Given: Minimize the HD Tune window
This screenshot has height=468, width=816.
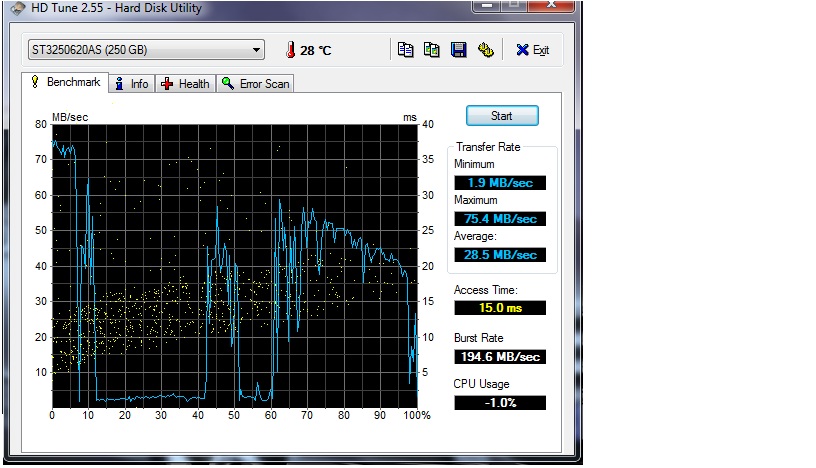Looking at the screenshot, I should (x=487, y=5).
